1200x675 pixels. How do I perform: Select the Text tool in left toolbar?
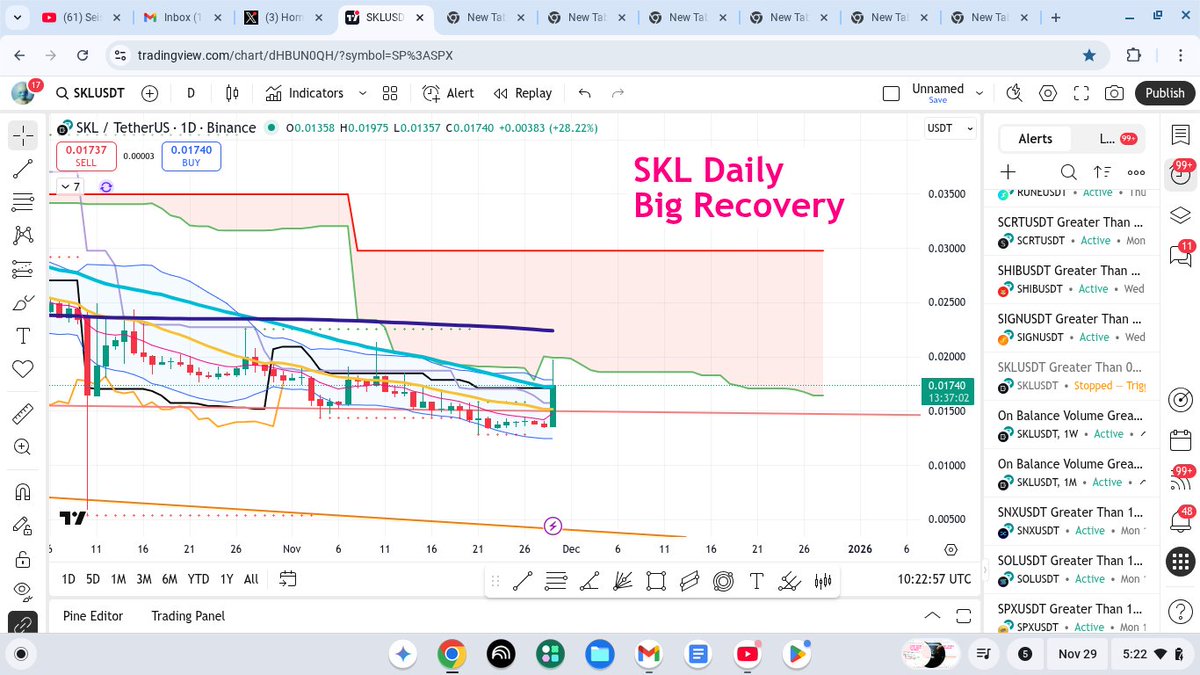[x=24, y=335]
